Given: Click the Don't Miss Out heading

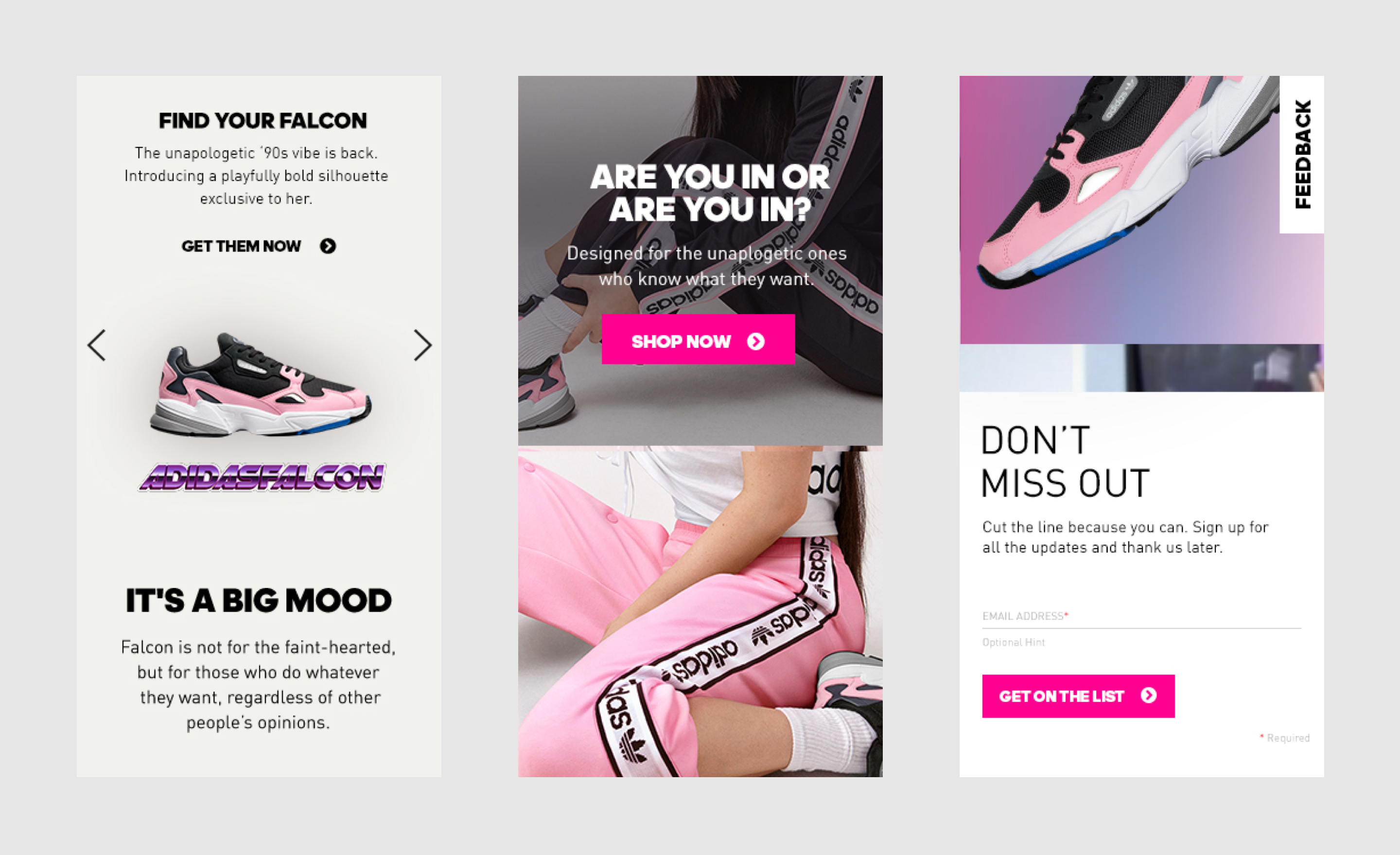Looking at the screenshot, I should pos(1065,462).
